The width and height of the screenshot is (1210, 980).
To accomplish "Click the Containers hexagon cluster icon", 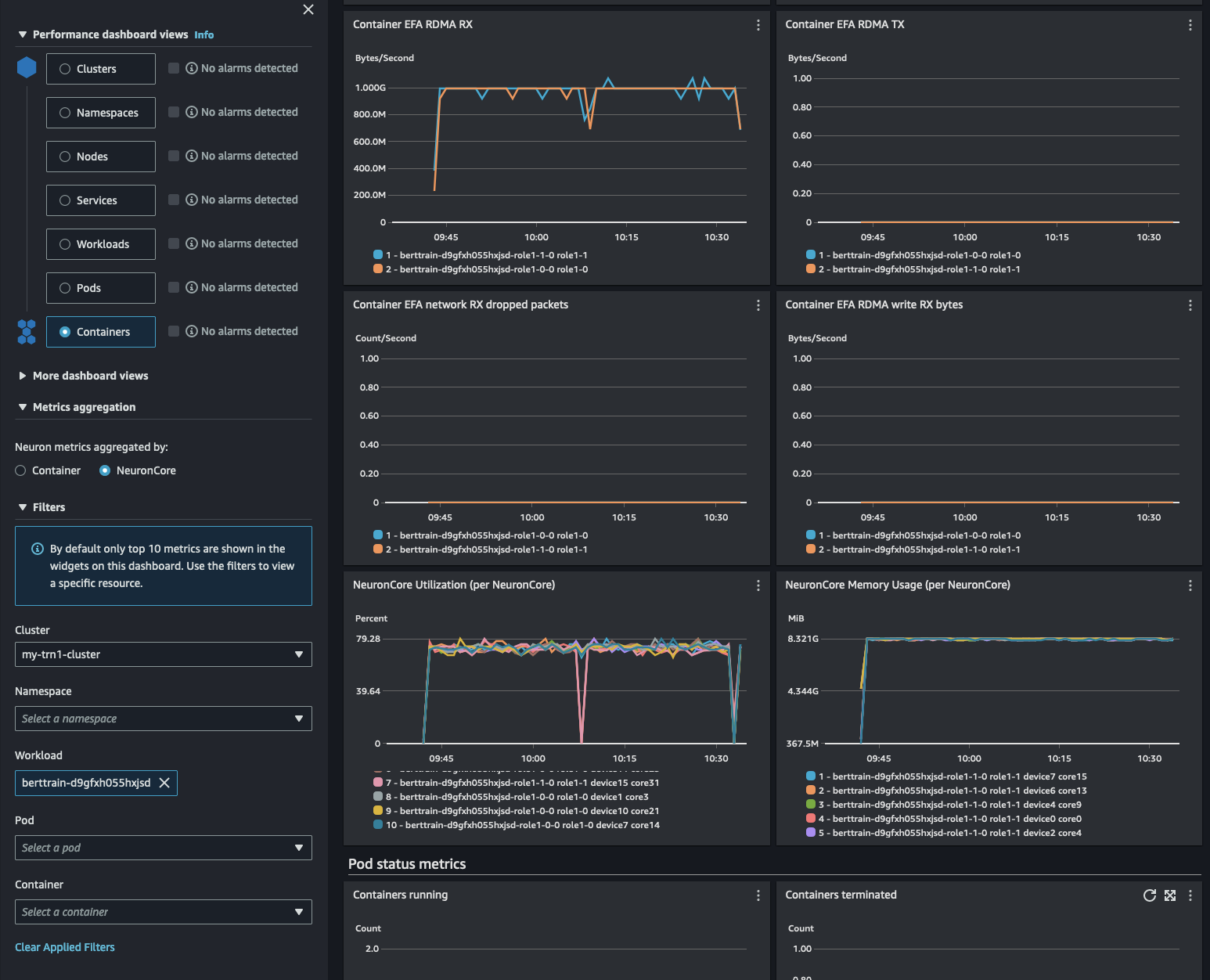I will click(x=27, y=332).
